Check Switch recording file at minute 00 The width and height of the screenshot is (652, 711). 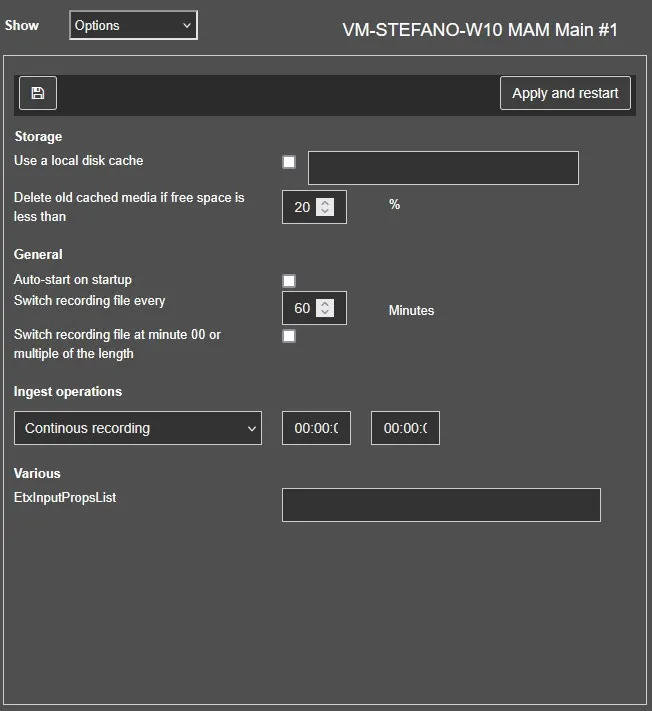pyautogui.click(x=289, y=336)
